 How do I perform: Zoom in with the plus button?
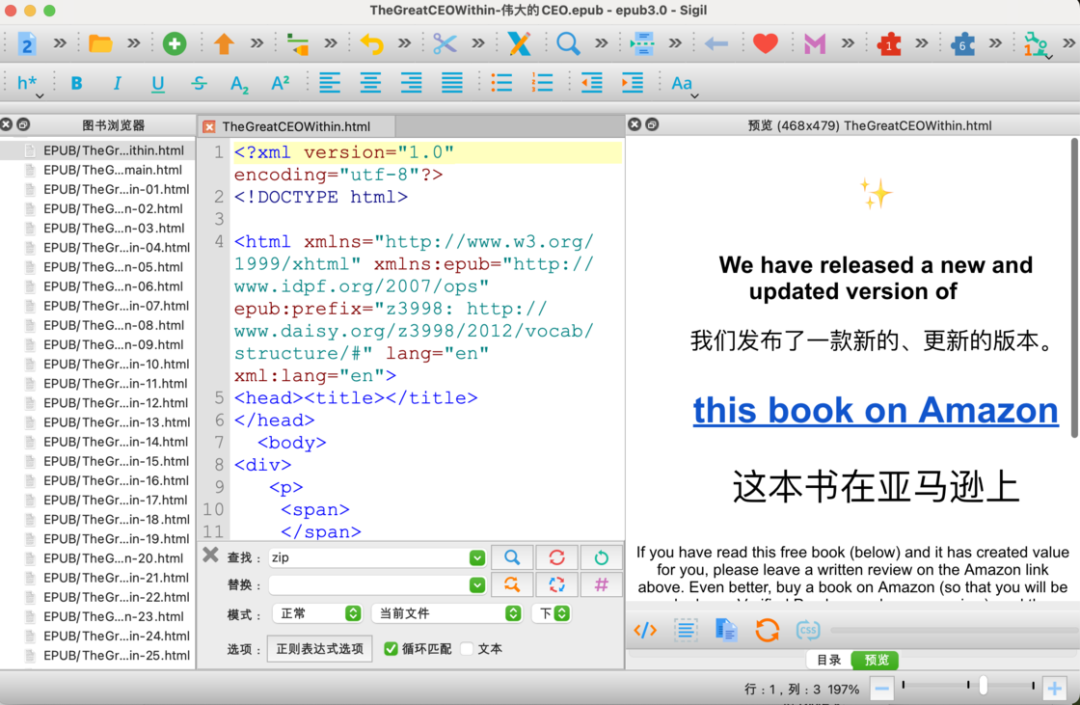(x=1055, y=688)
